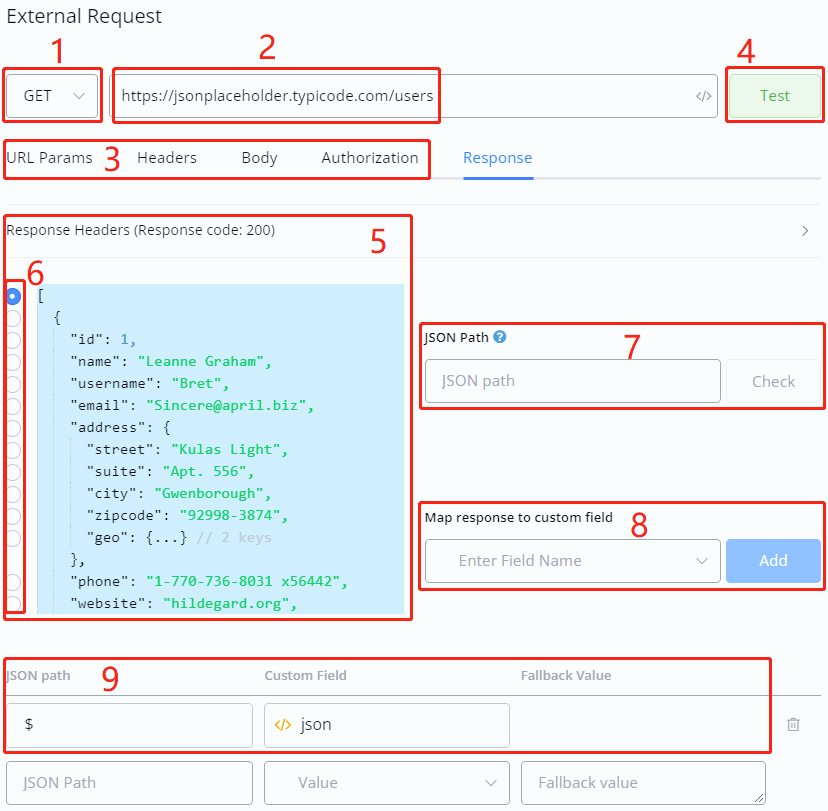Delete the json mapping row

tap(793, 725)
